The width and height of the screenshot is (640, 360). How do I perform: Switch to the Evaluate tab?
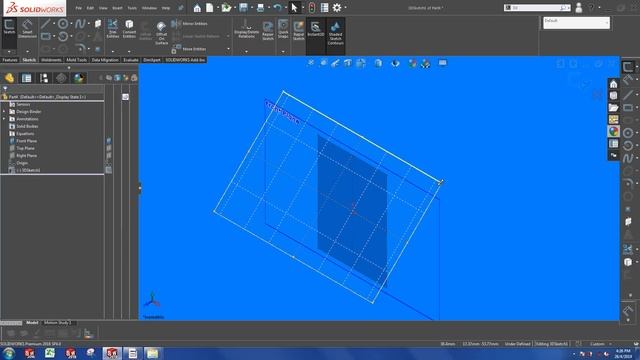click(131, 60)
